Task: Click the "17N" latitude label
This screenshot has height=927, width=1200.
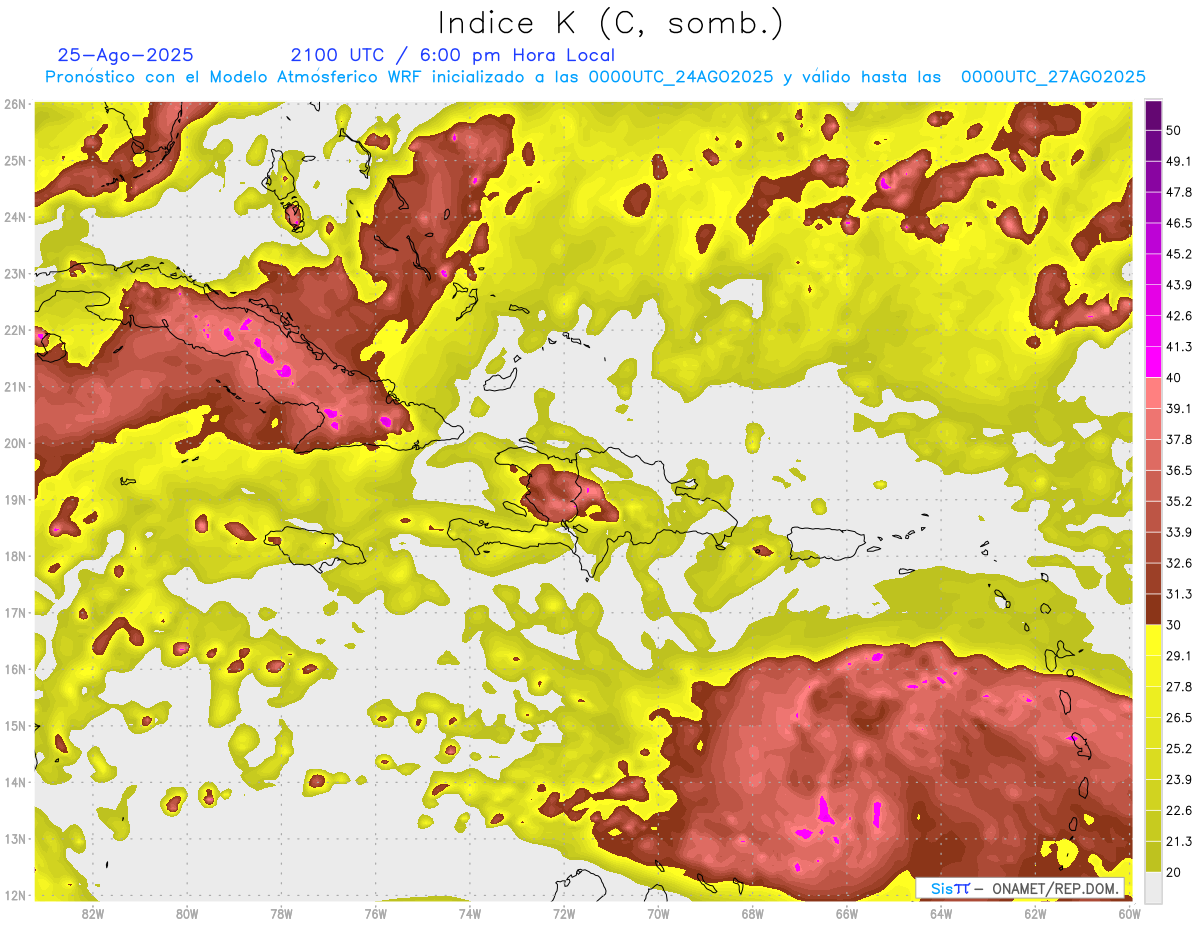Action: pyautogui.click(x=15, y=612)
